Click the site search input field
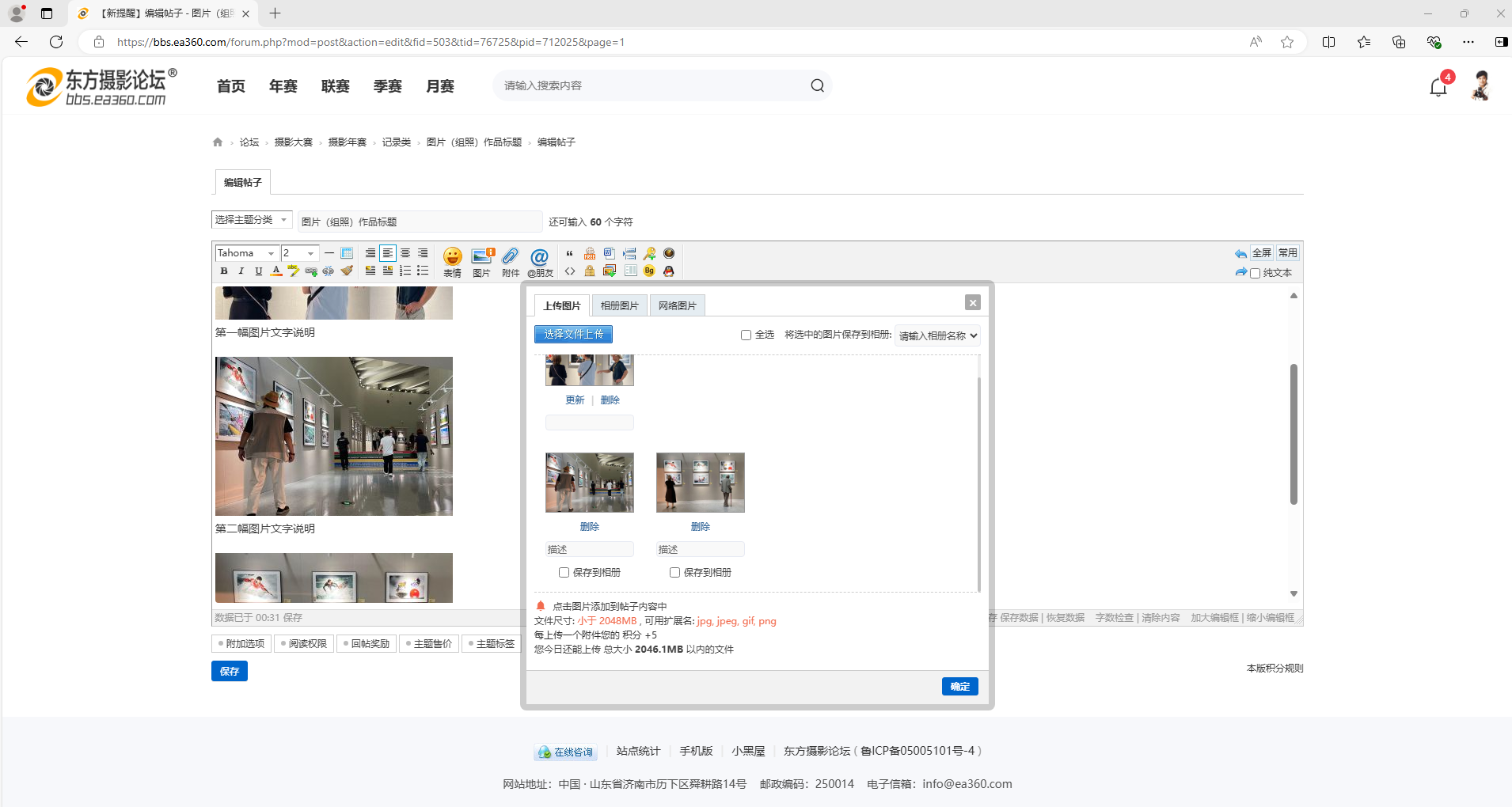1512x807 pixels. pyautogui.click(x=649, y=85)
